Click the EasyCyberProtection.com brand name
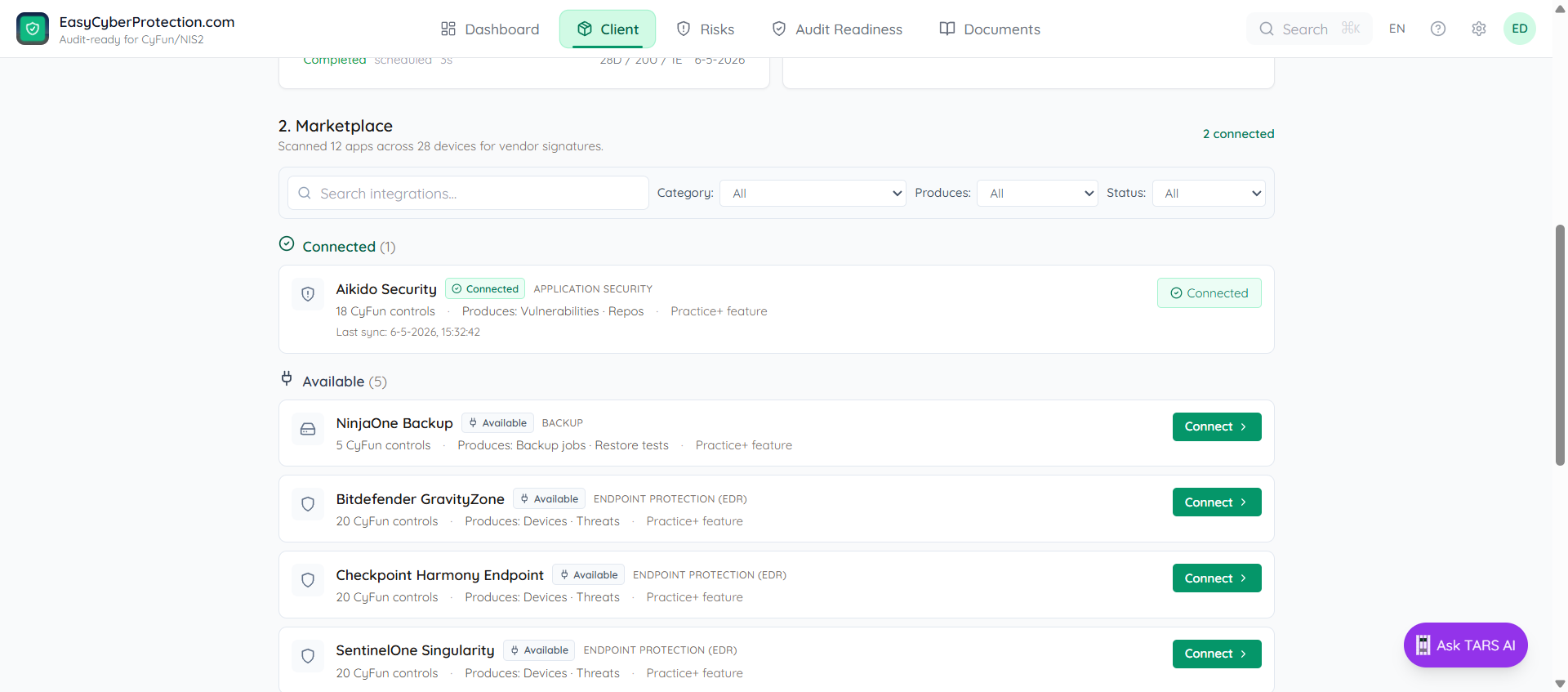This screenshot has width=1568, height=692. pos(147,22)
